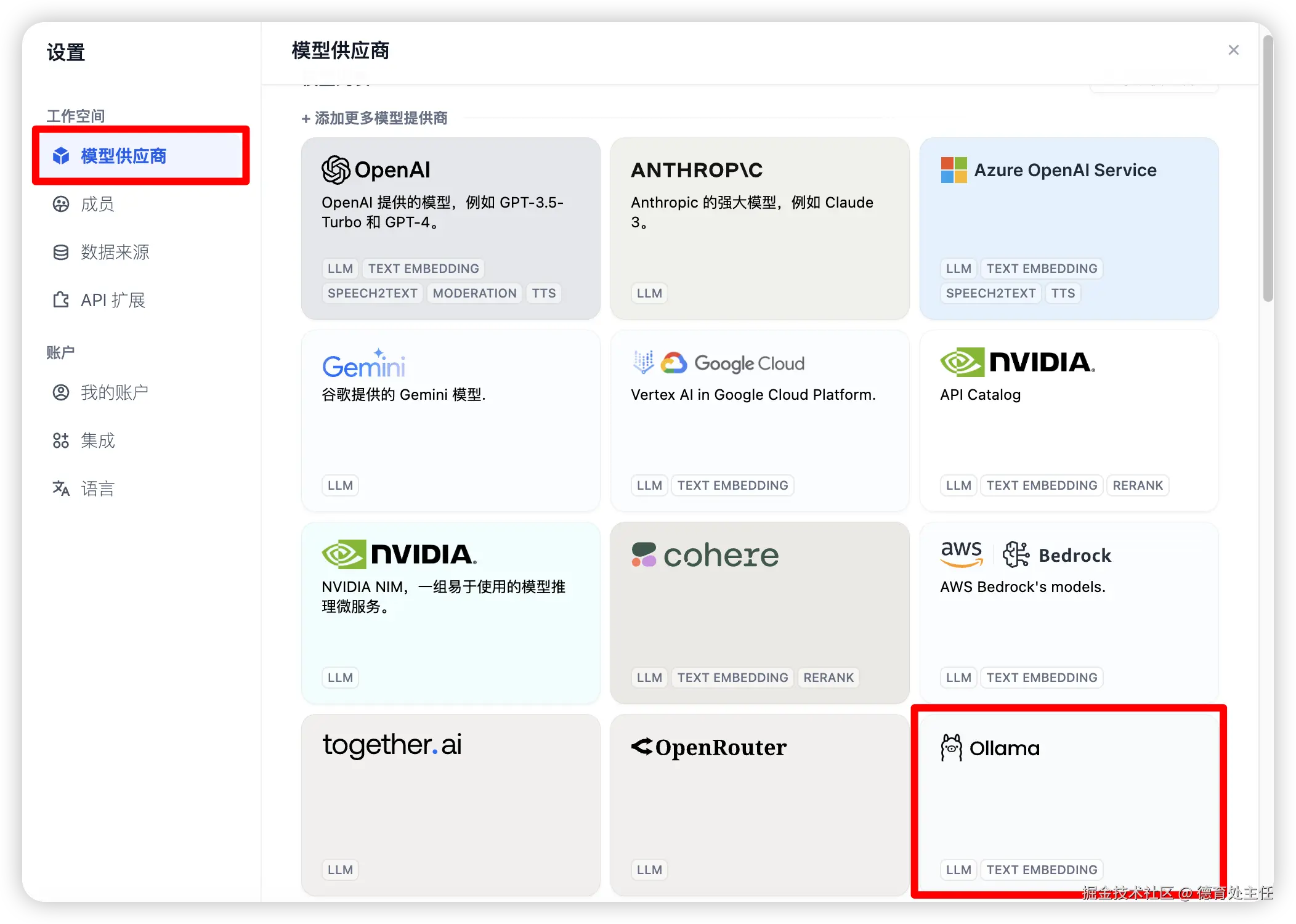Select the API 扩展 icon
Image resolution: width=1296 pixels, height=924 pixels.
(61, 300)
